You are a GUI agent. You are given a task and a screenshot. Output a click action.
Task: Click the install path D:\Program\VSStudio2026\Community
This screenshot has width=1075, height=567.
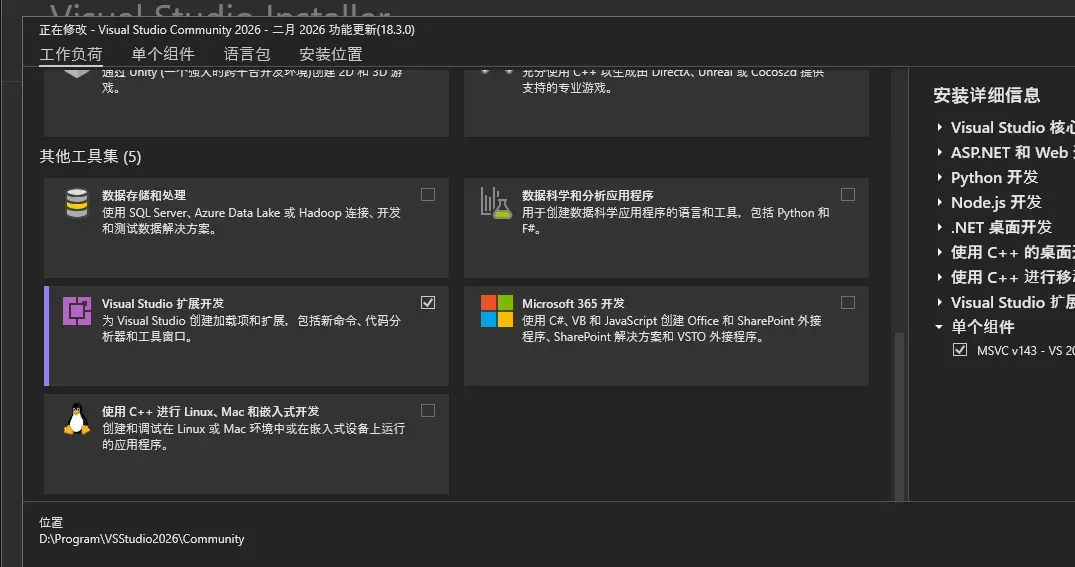click(142, 539)
